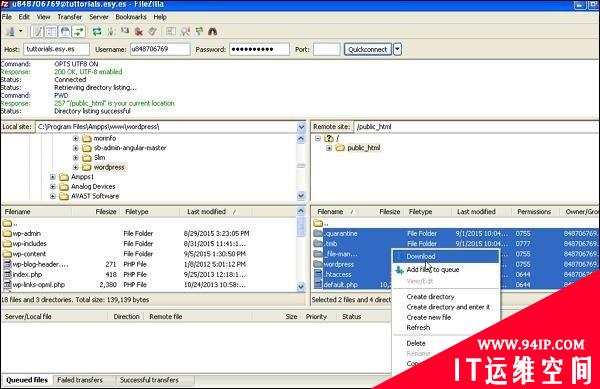The height and width of the screenshot is (389, 600).
Task: Toggle synchronized browsing icon
Action: [x=199, y=31]
